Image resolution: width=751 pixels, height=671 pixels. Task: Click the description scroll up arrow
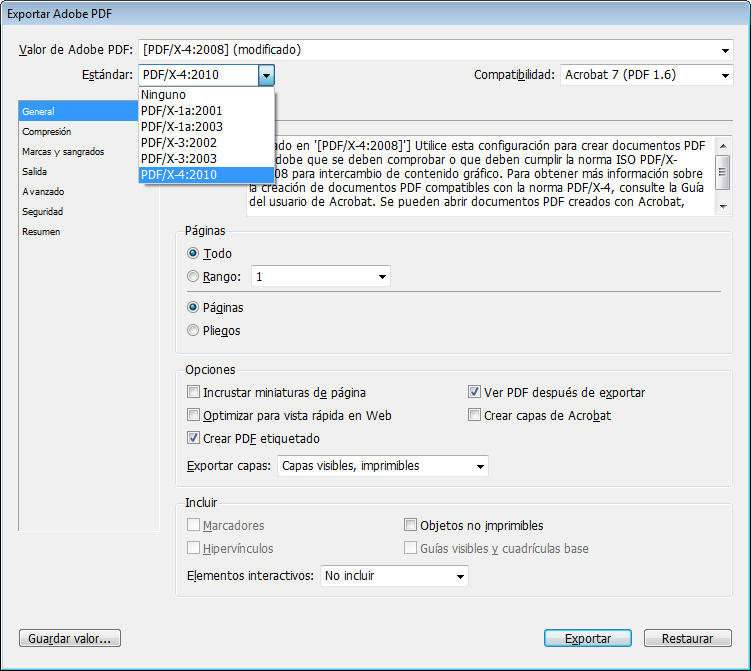click(723, 146)
